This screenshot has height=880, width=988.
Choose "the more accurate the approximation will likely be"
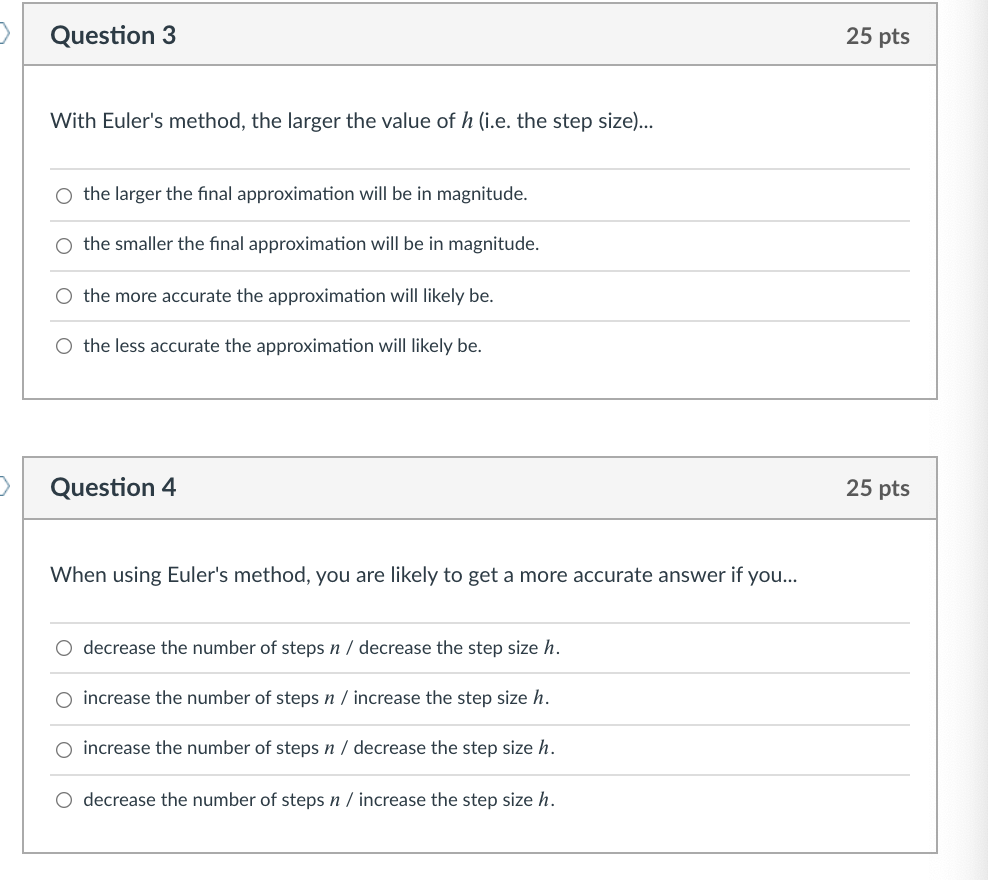(65, 295)
